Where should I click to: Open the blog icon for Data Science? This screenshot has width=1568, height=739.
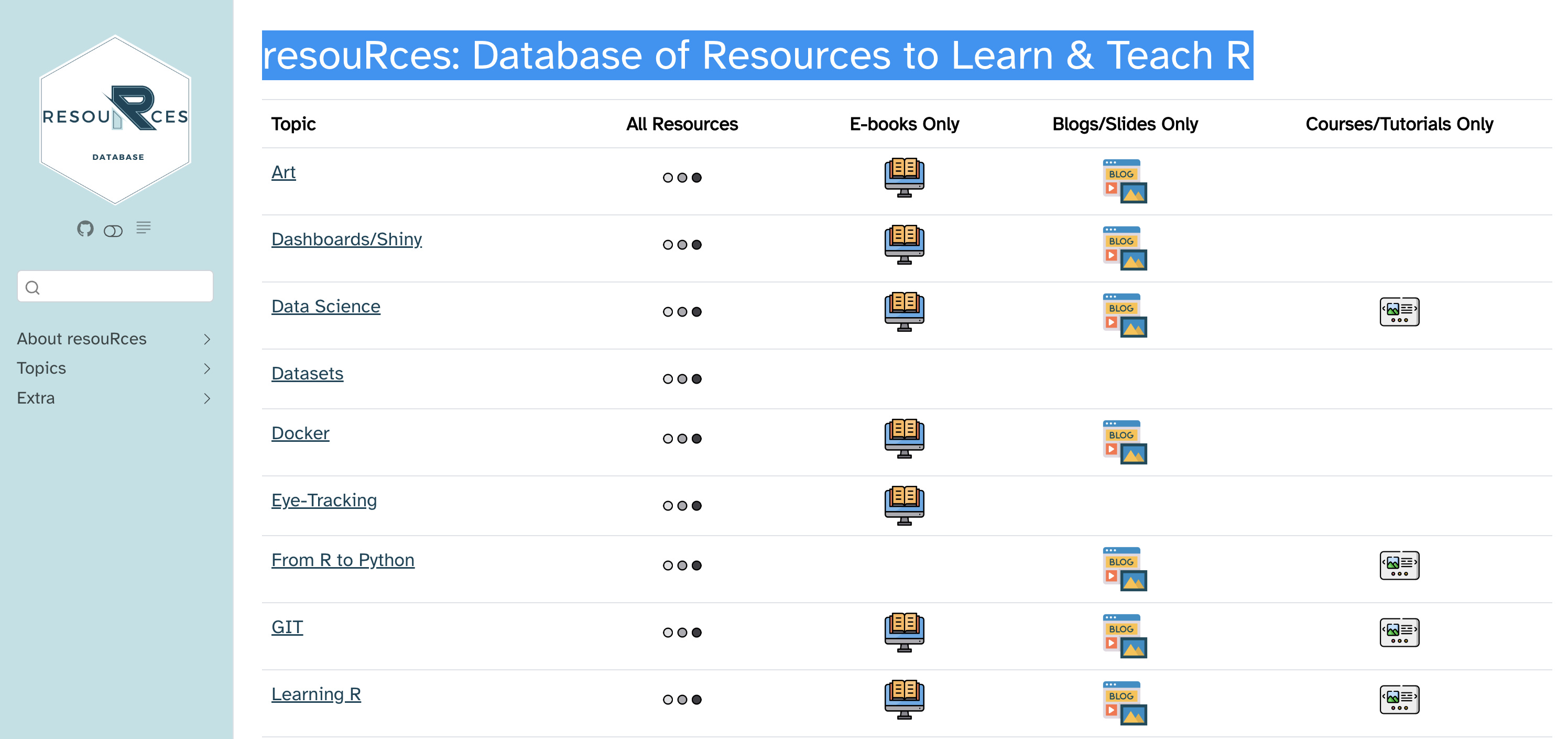pyautogui.click(x=1125, y=314)
